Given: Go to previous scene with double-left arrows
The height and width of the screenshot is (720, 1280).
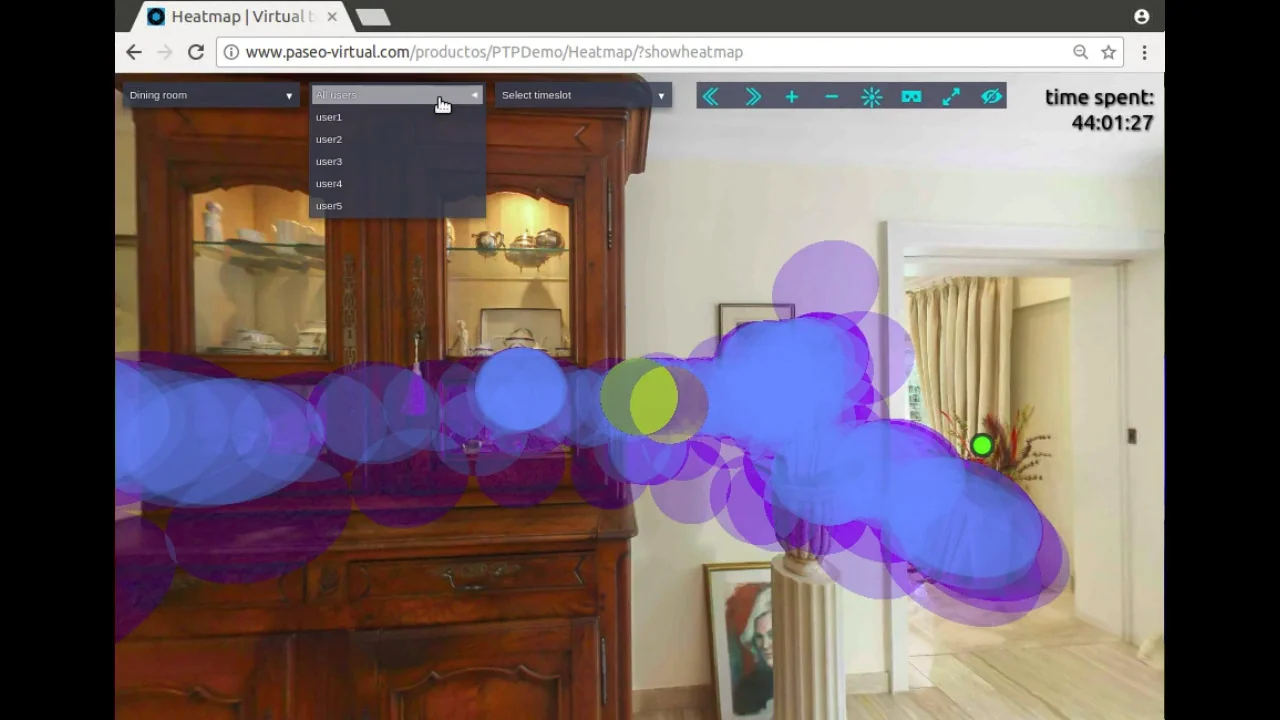Looking at the screenshot, I should [711, 96].
